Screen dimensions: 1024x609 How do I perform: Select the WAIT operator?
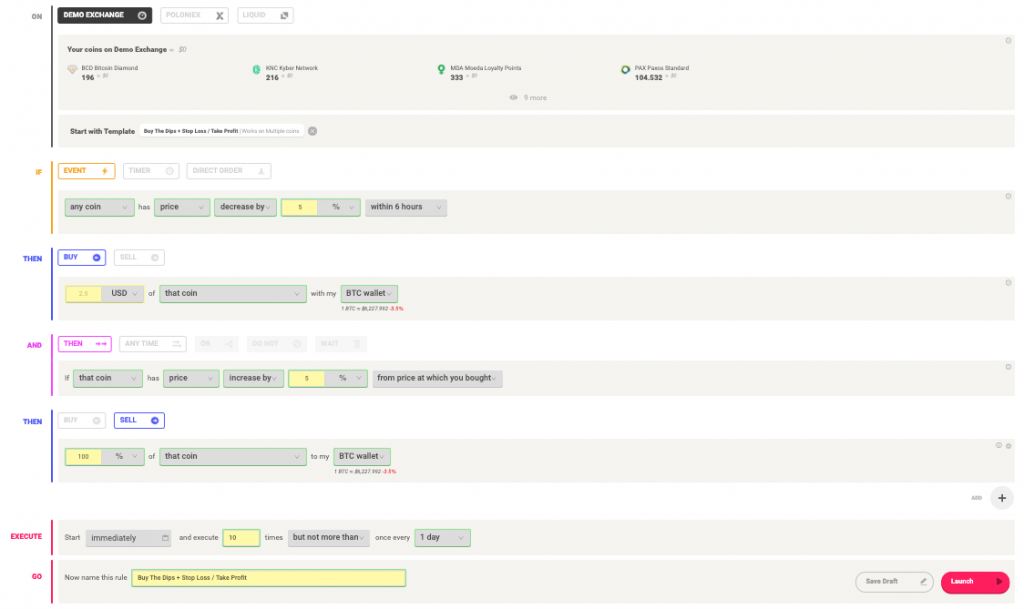[340, 344]
